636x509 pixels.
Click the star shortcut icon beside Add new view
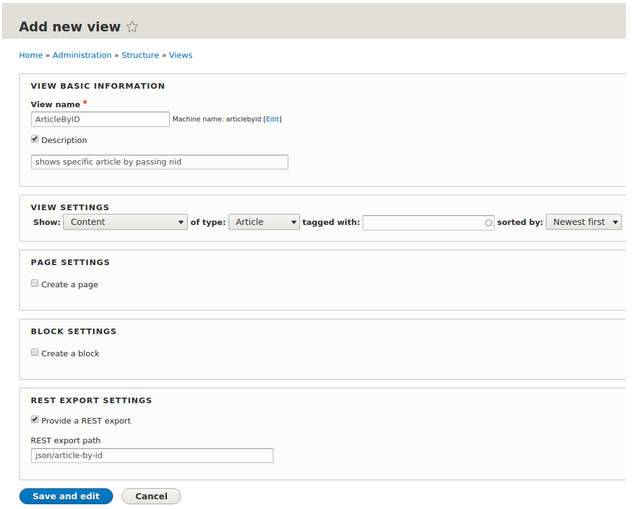[x=132, y=27]
